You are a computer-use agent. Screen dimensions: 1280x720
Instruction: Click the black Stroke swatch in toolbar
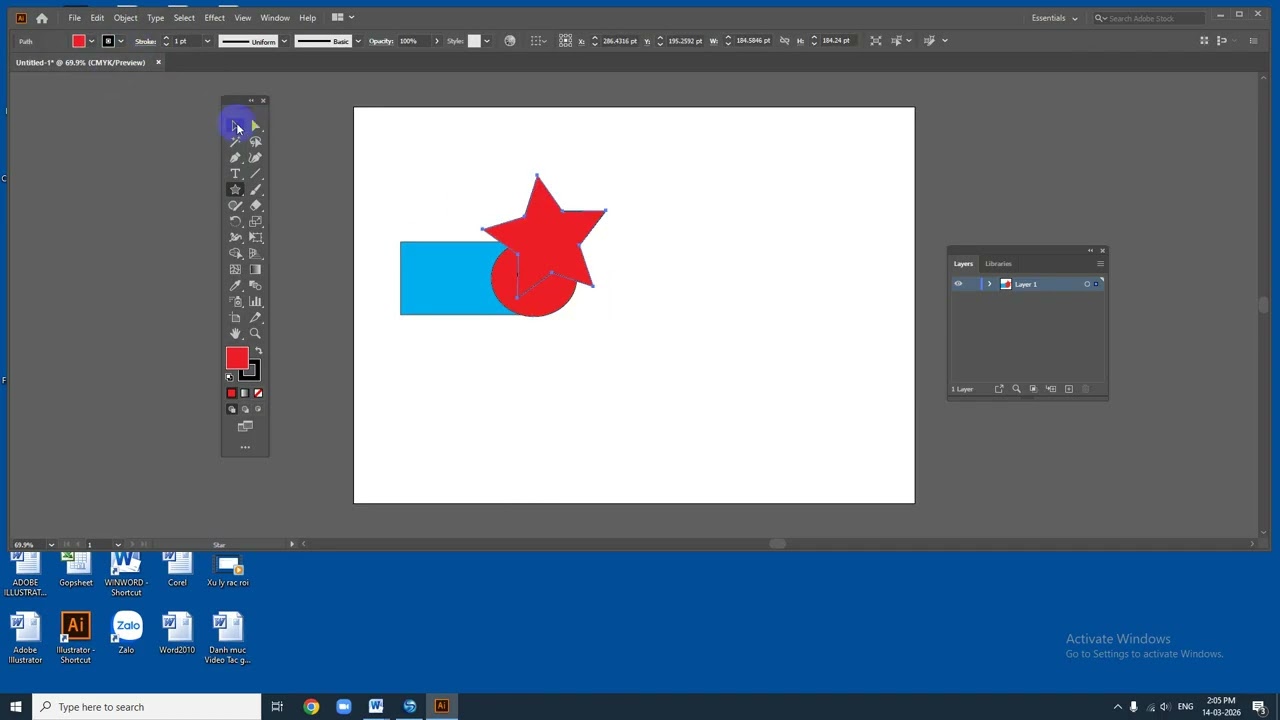(249, 371)
